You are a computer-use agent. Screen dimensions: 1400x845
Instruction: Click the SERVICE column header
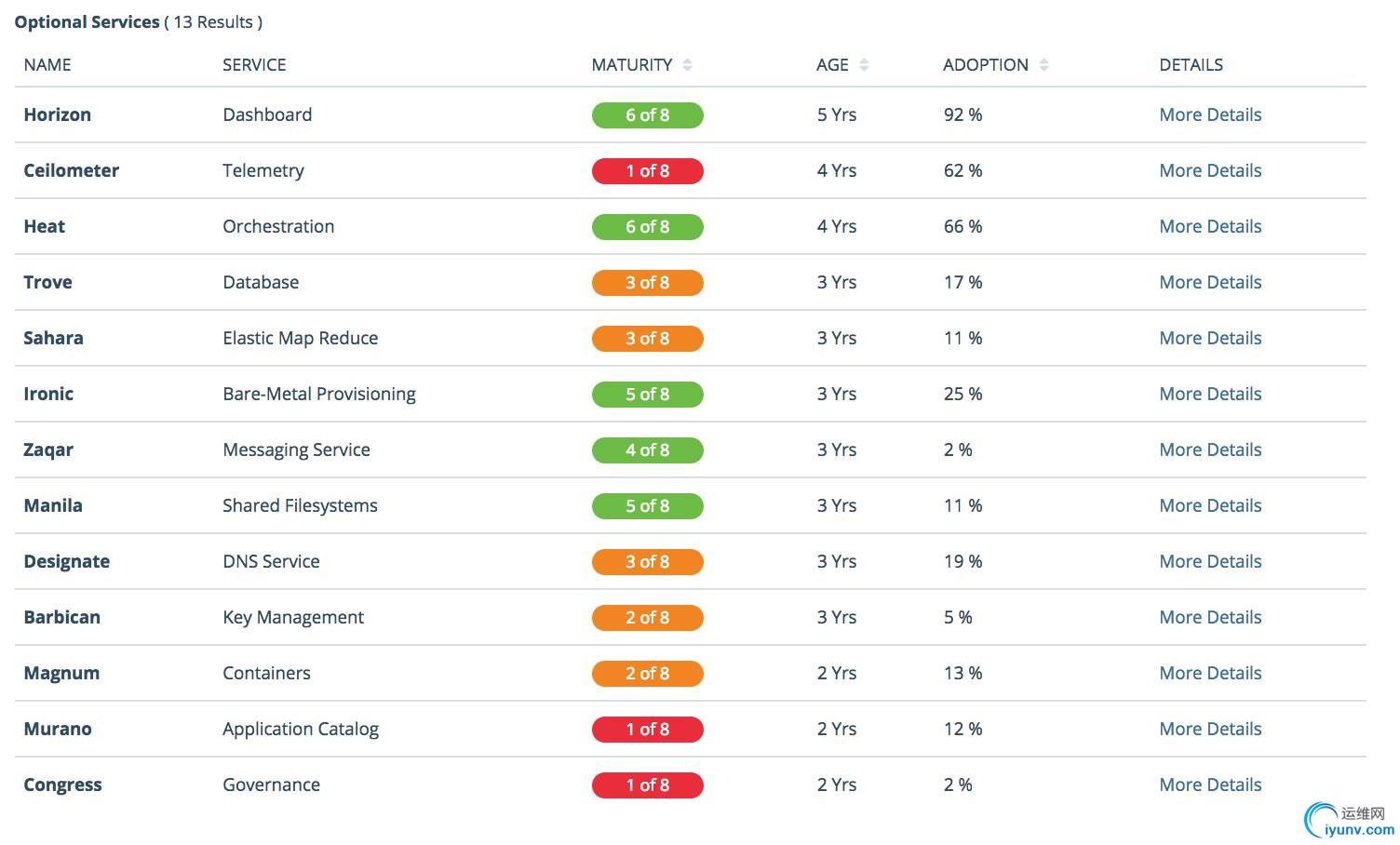click(x=254, y=65)
